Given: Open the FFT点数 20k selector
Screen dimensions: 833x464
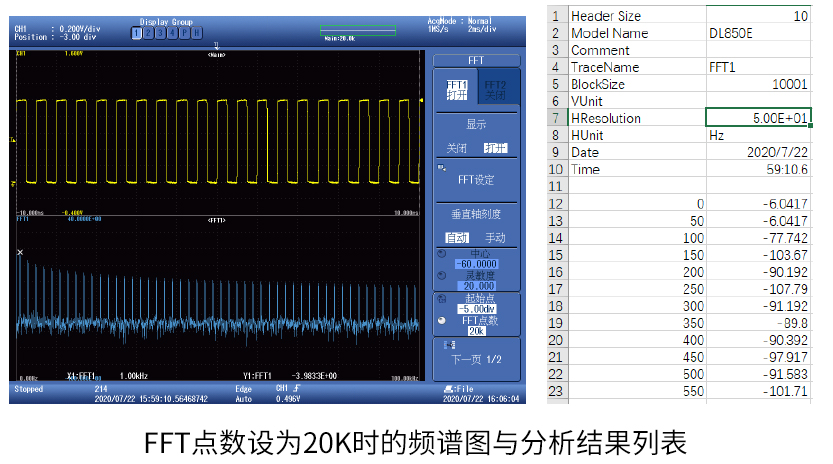Looking at the screenshot, I should pos(476,330).
